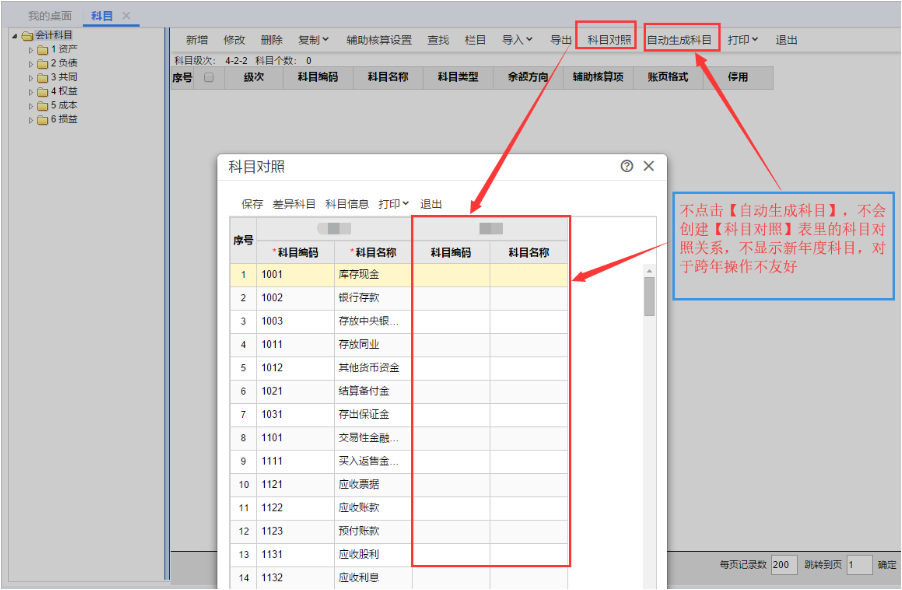This screenshot has height=590, width=902.
Task: Select the 1121 应收票据 row
Action: click(x=399, y=485)
